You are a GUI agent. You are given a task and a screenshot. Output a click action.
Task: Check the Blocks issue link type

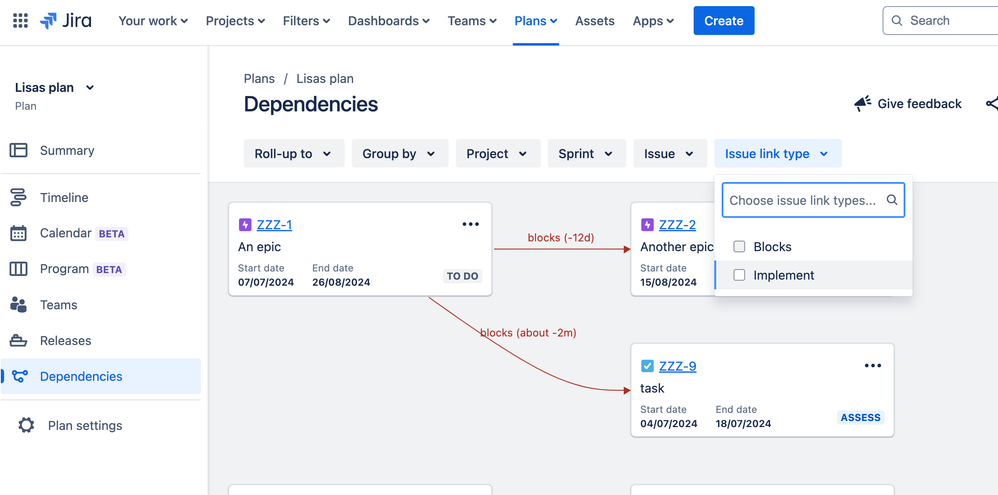[x=740, y=247]
